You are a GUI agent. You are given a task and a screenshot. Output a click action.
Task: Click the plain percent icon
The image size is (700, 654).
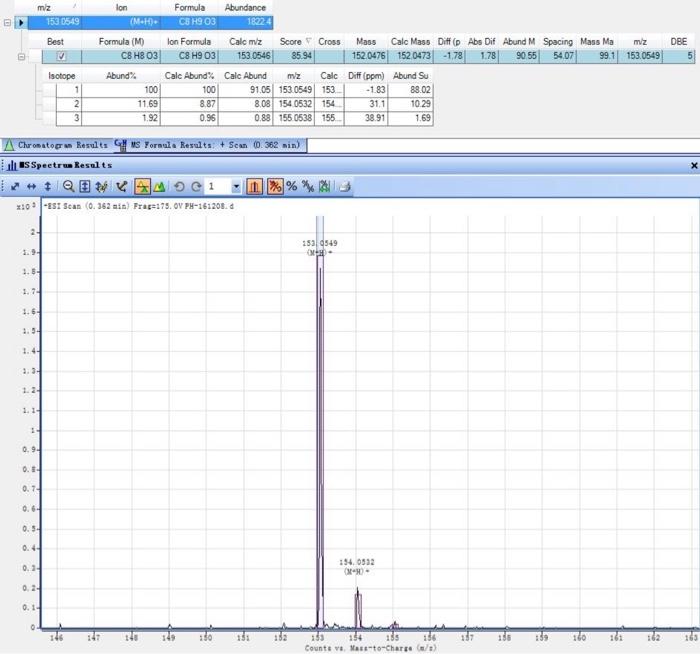(x=292, y=187)
